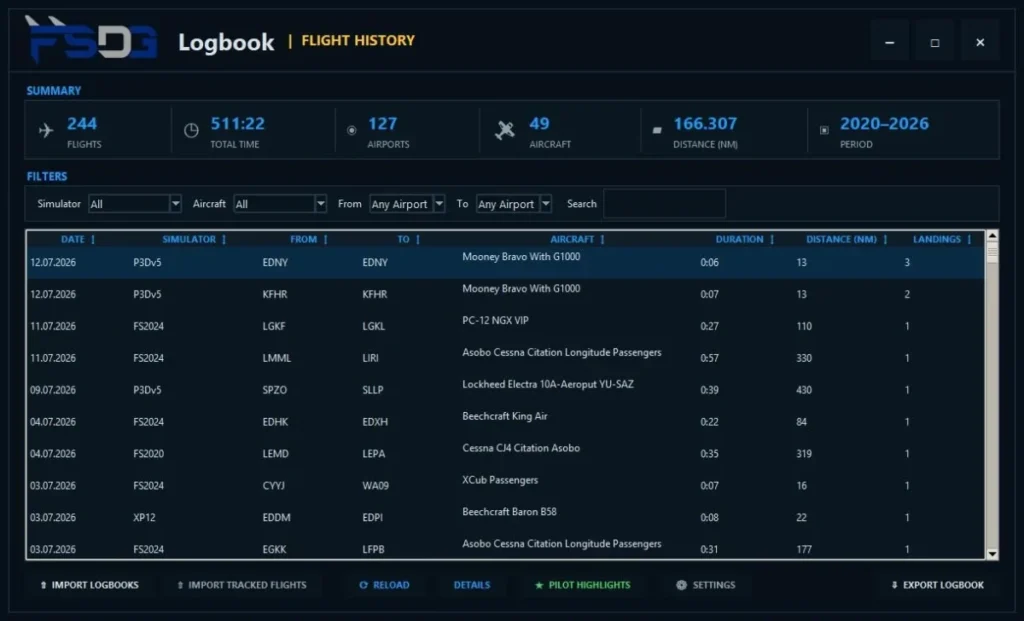Sort by the Simulator column header

(194, 240)
